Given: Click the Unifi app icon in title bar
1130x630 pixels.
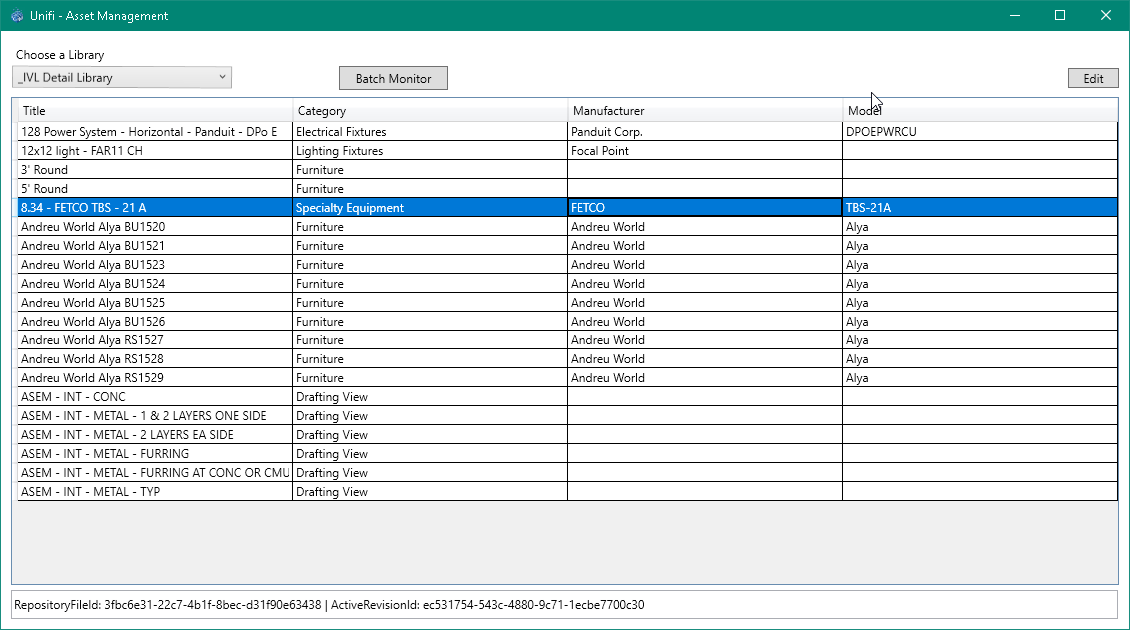Looking at the screenshot, I should click(x=17, y=15).
